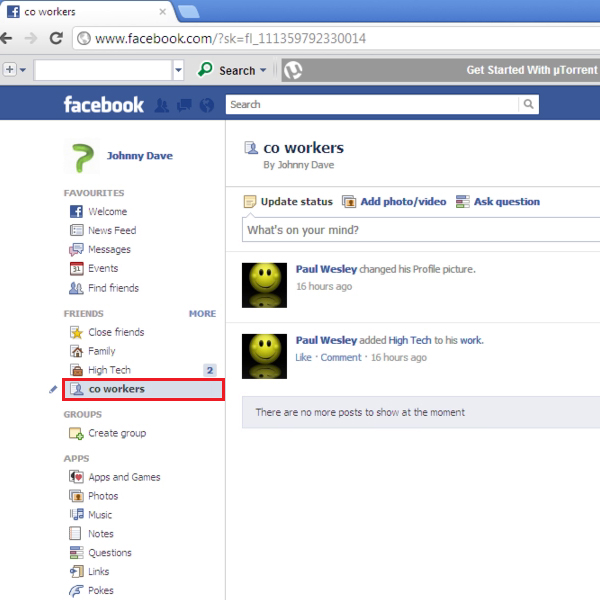Open Notes app in sidebar

[x=101, y=534]
